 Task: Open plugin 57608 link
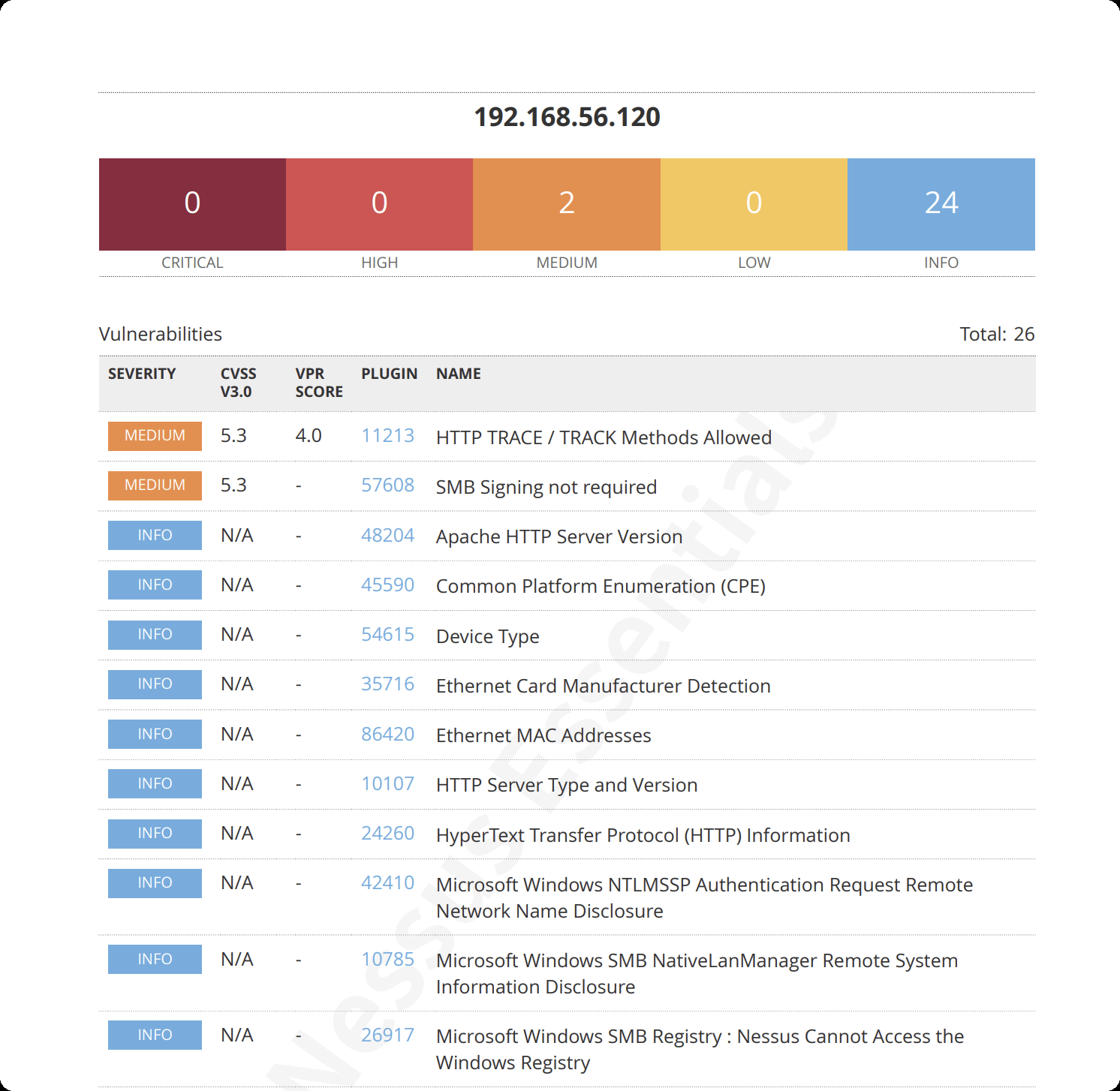(387, 485)
